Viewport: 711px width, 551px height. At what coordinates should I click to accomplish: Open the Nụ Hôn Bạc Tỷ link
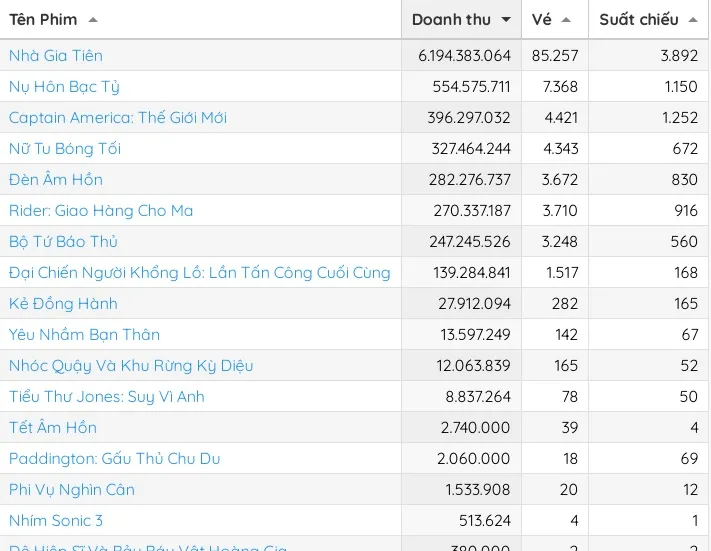click(x=64, y=87)
